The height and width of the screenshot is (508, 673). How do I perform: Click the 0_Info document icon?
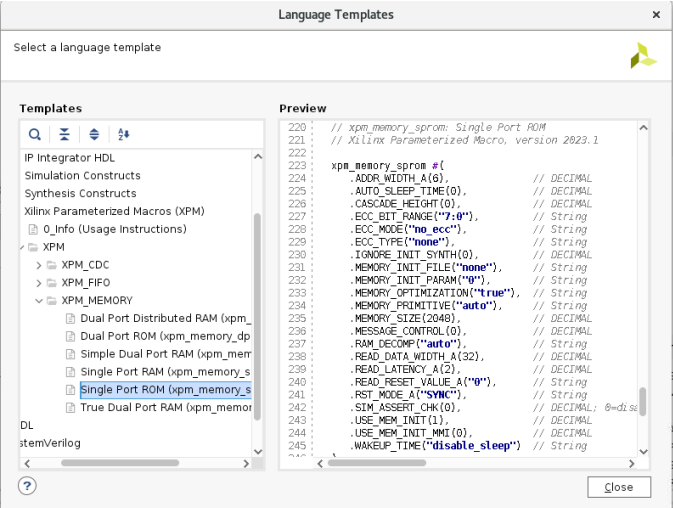pos(33,229)
